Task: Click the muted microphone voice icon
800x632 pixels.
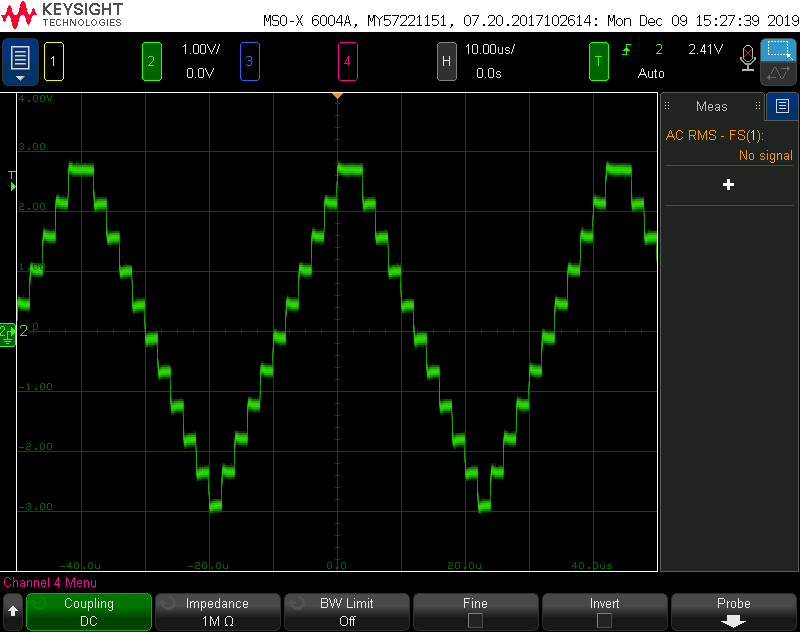Action: (x=747, y=58)
